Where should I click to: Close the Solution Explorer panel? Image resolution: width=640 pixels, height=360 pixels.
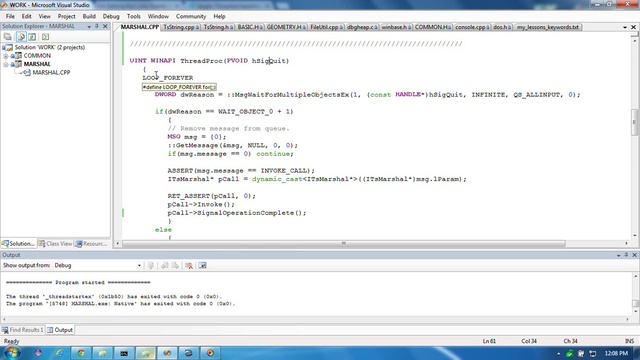click(105, 26)
